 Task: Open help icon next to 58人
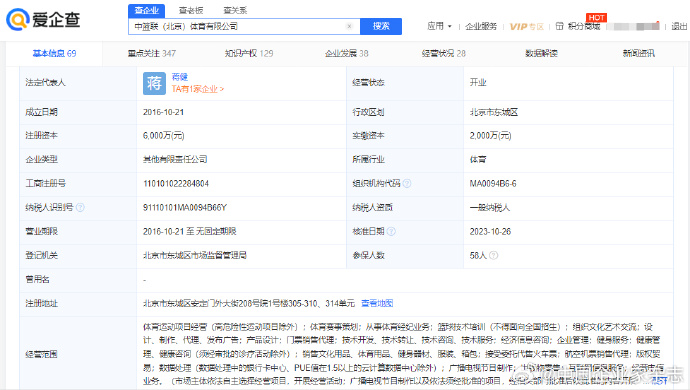click(x=494, y=255)
